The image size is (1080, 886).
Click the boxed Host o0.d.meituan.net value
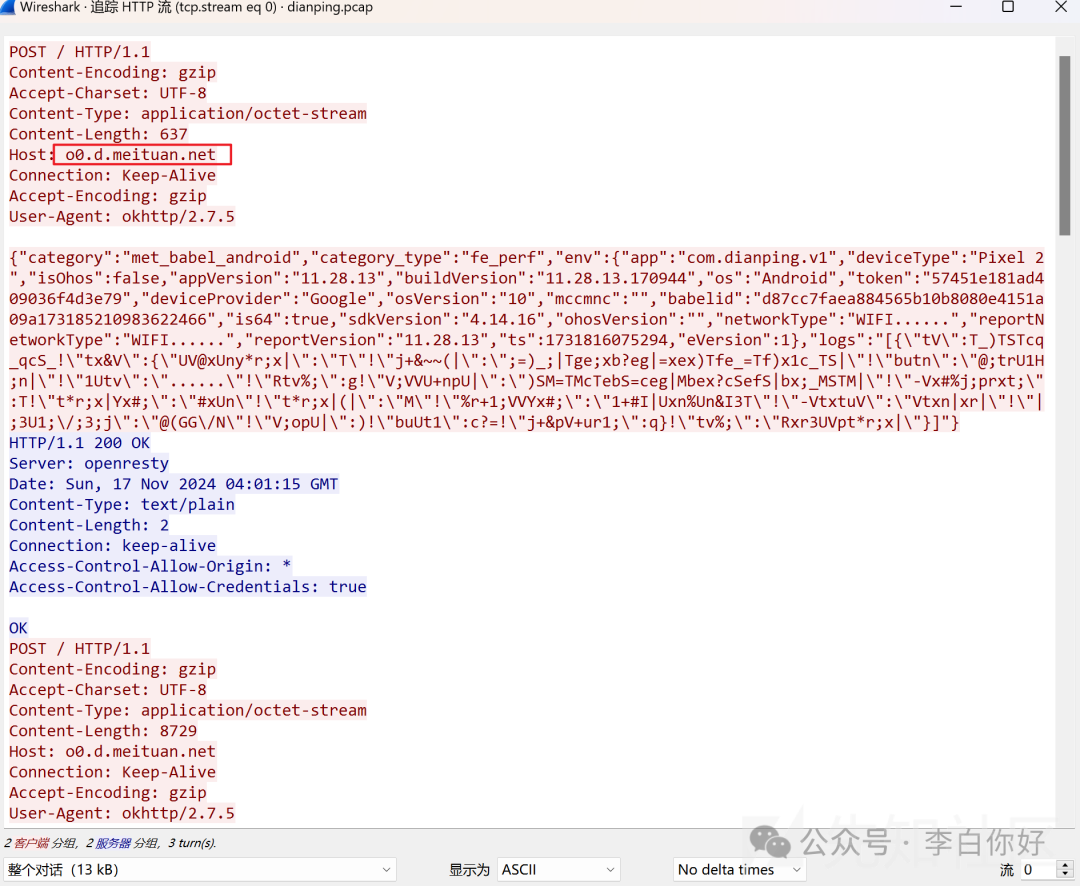[143, 154]
